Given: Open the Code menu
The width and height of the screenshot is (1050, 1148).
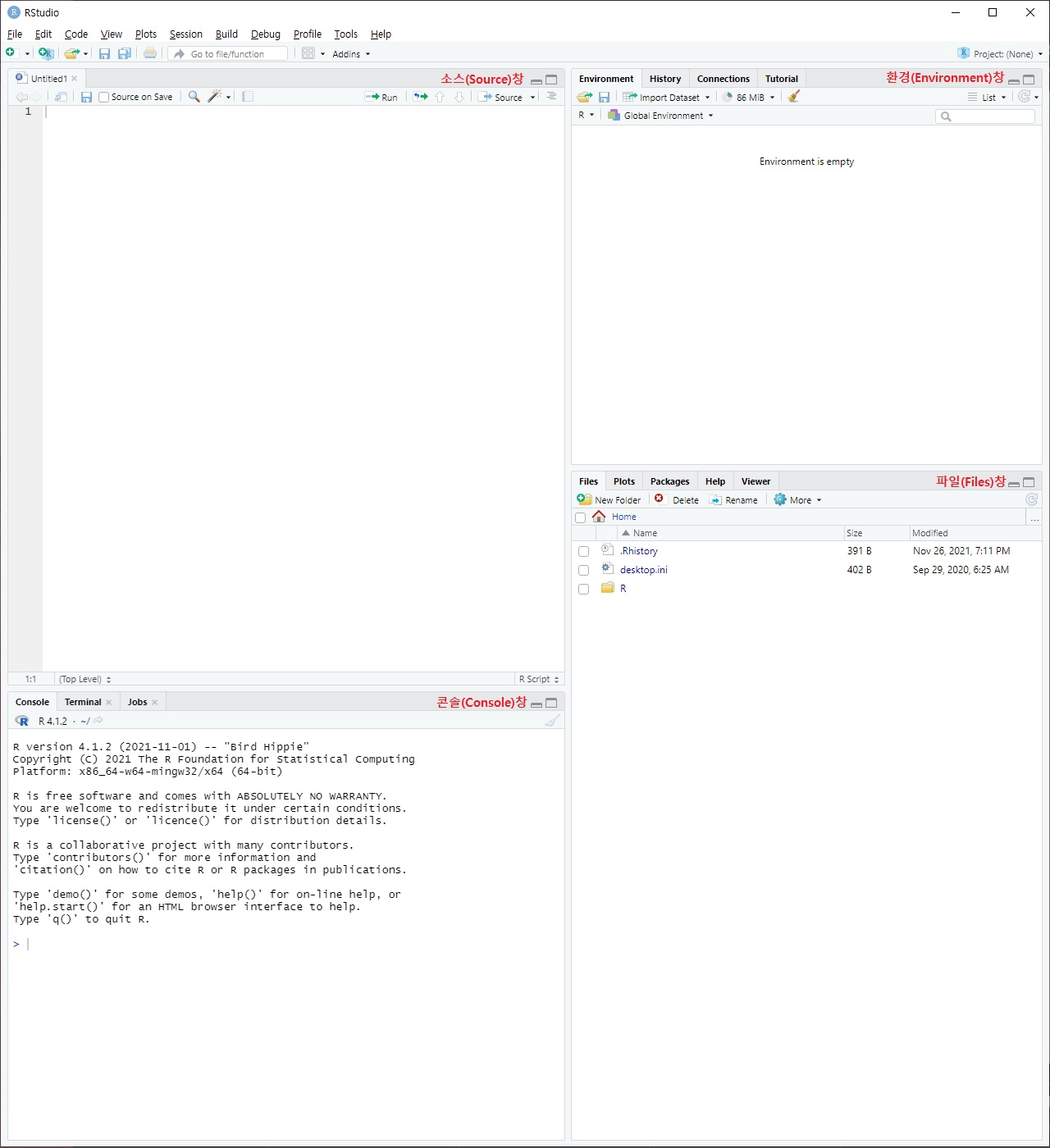Looking at the screenshot, I should pyautogui.click(x=76, y=34).
